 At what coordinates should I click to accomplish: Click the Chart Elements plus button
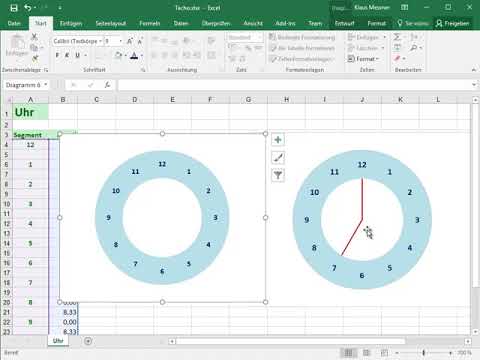pyautogui.click(x=278, y=140)
